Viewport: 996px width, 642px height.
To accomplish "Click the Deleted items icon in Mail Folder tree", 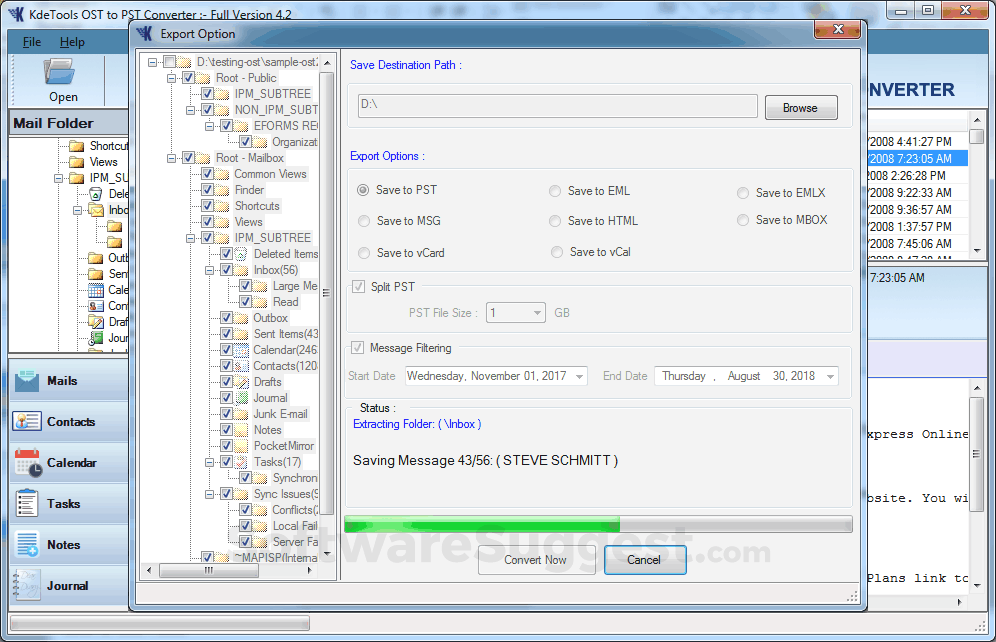I will (x=96, y=194).
